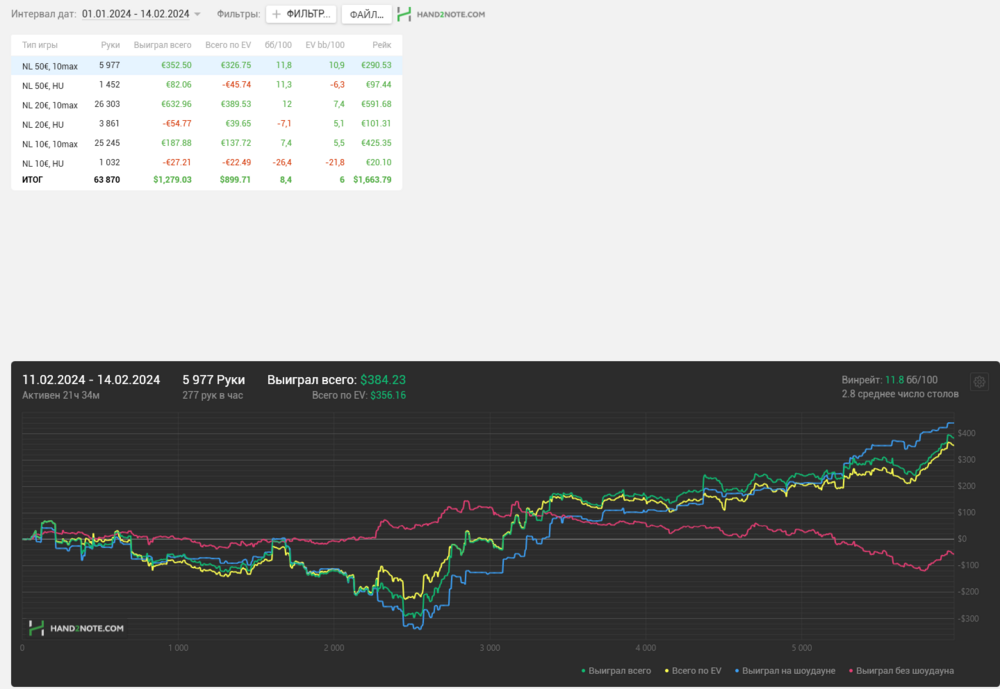The width and height of the screenshot is (1000, 689).
Task: Select the NL 50€, HU row
Action: click(207, 85)
